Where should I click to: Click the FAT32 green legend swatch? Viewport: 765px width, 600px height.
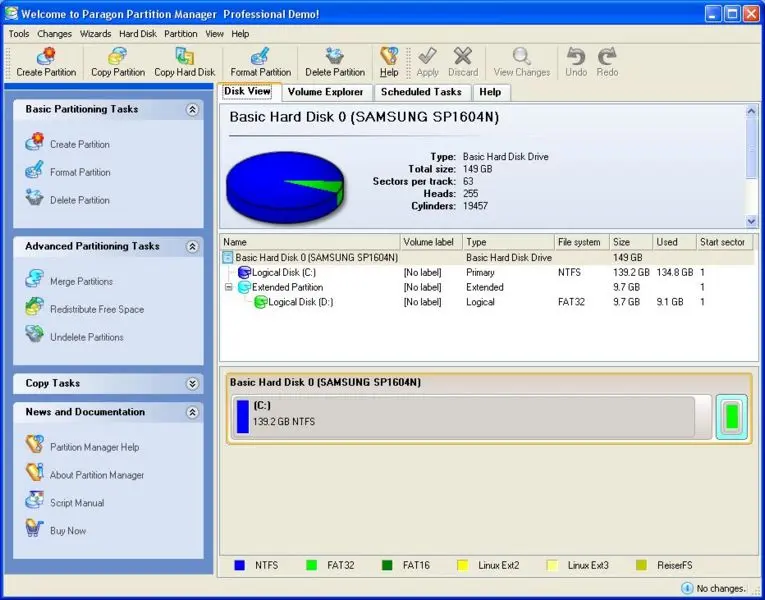click(x=311, y=565)
